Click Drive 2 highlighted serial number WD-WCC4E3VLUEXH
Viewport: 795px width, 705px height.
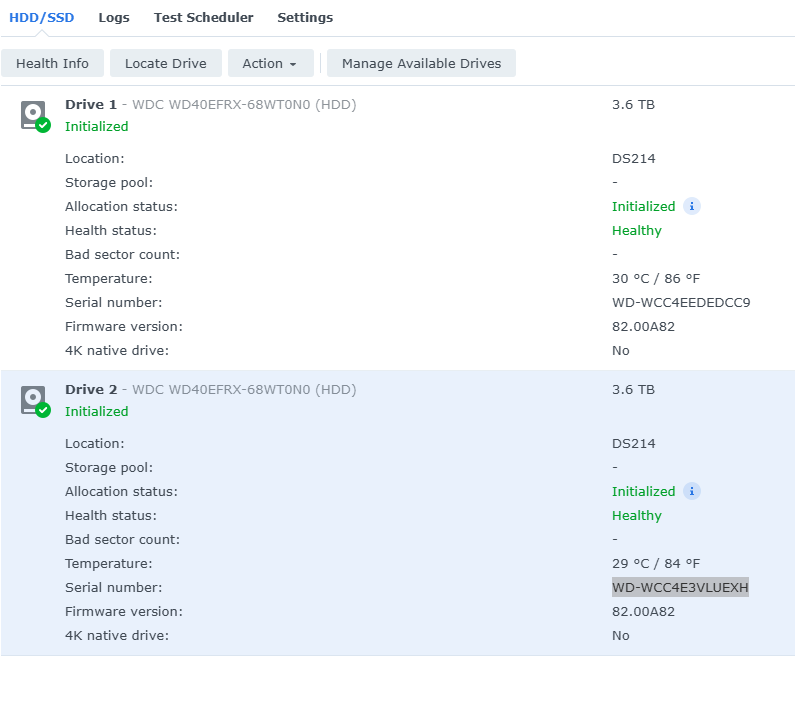(x=680, y=587)
